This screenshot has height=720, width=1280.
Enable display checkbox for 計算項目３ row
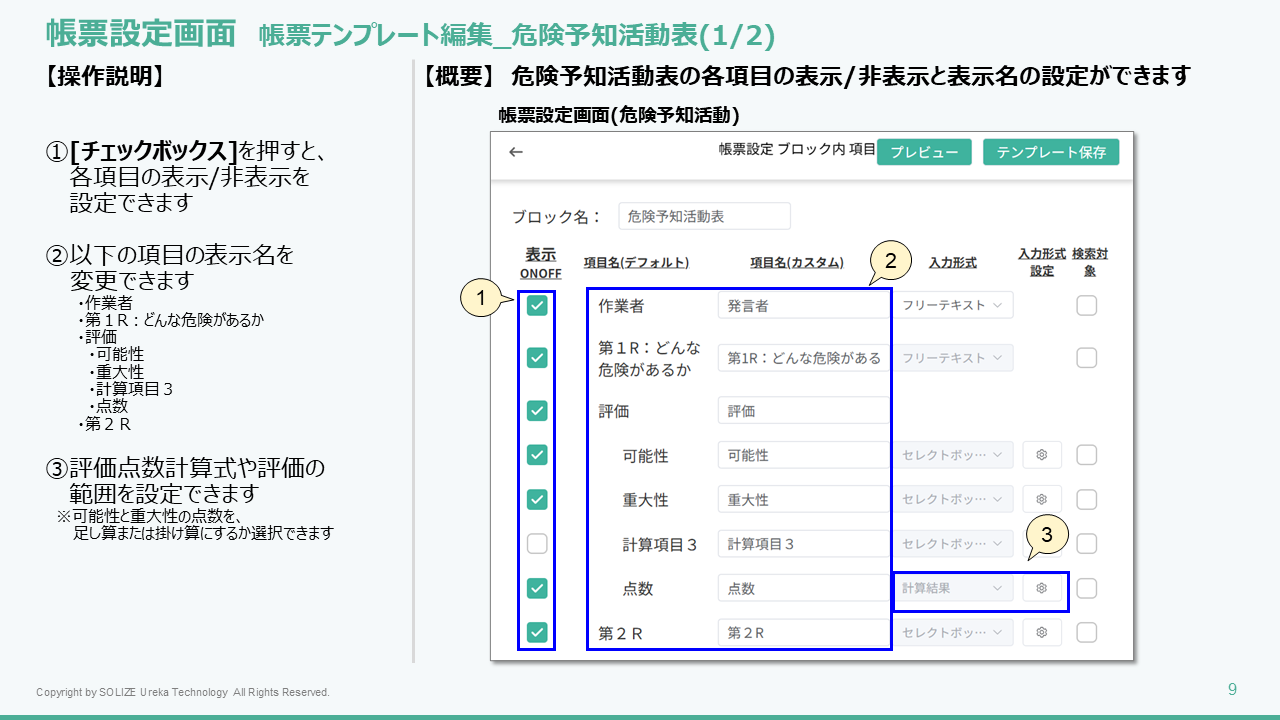[x=537, y=544]
